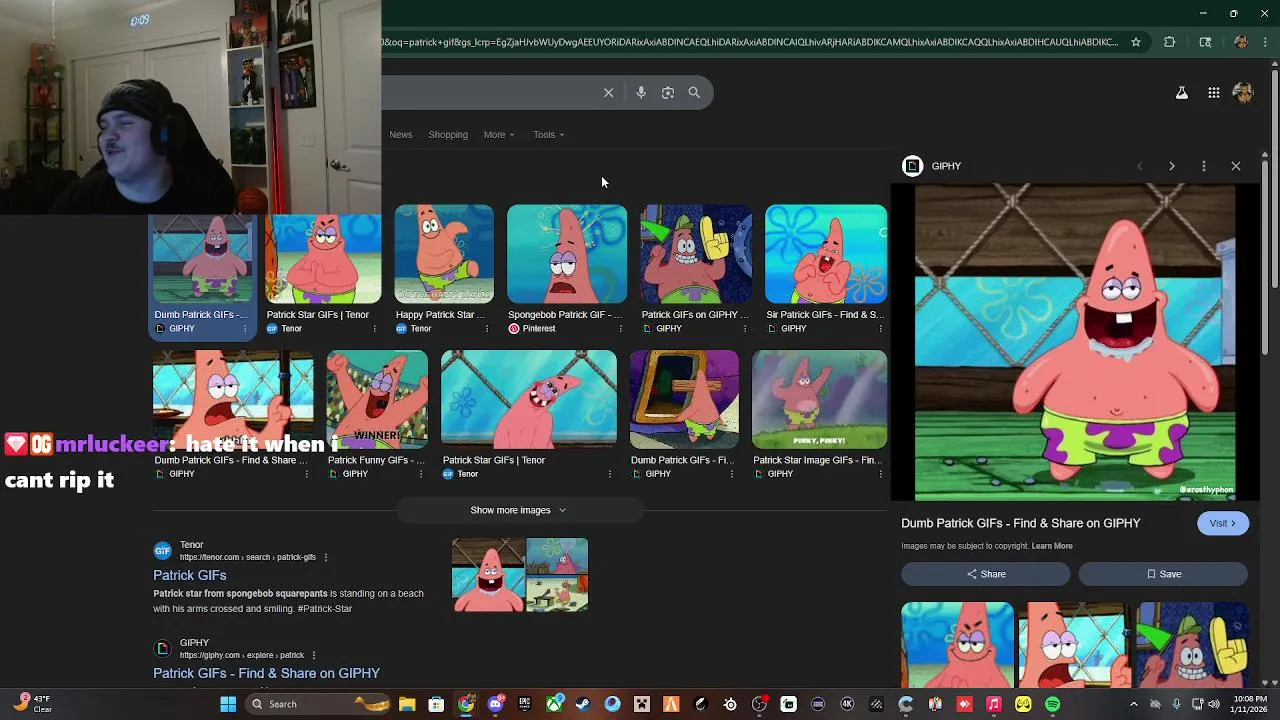Viewport: 1280px width, 720px height.
Task: Open the Chrome profile avatar in the toolbar
Action: point(1241,42)
